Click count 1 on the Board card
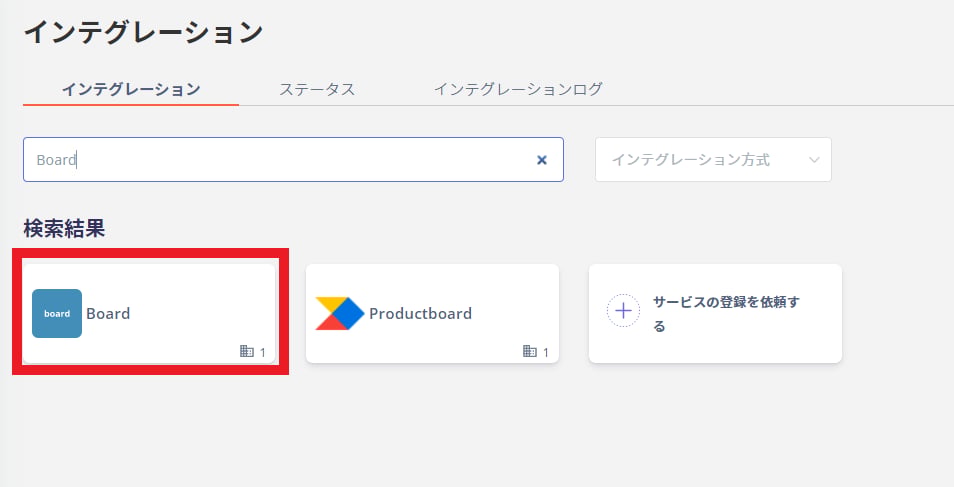The height and width of the screenshot is (487, 954). [262, 352]
